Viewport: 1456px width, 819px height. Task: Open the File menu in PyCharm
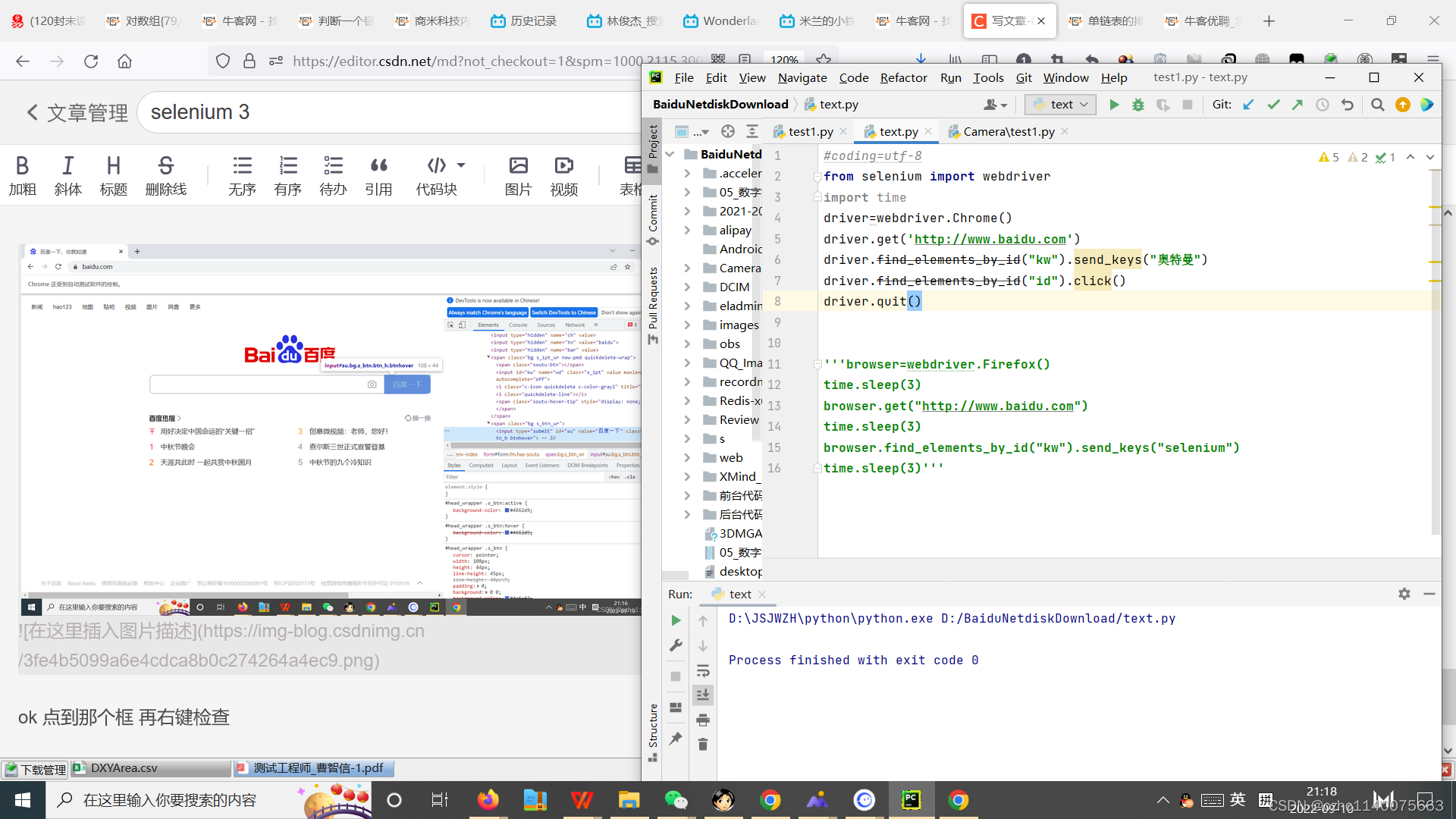tap(684, 77)
